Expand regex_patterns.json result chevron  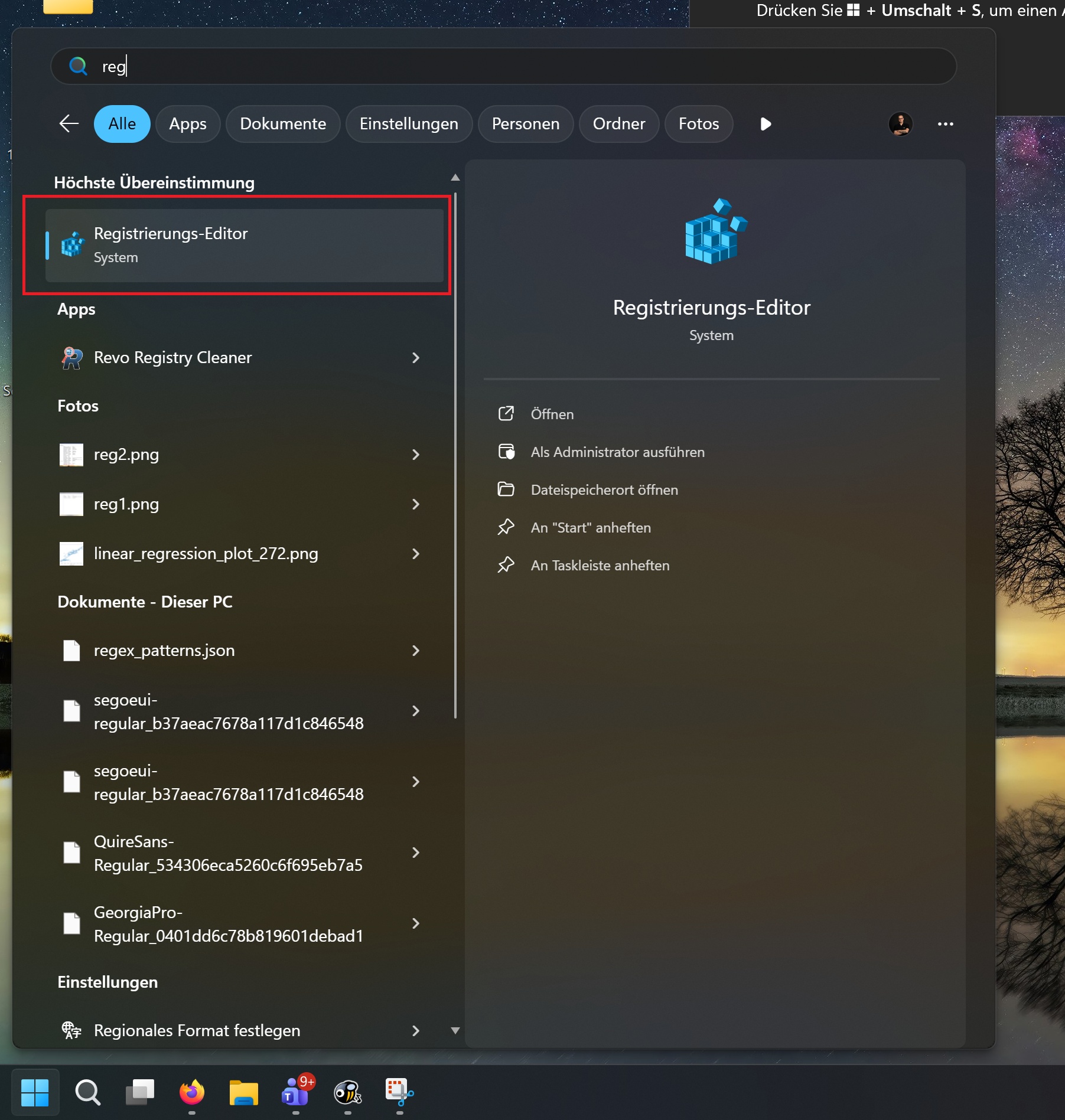416,651
